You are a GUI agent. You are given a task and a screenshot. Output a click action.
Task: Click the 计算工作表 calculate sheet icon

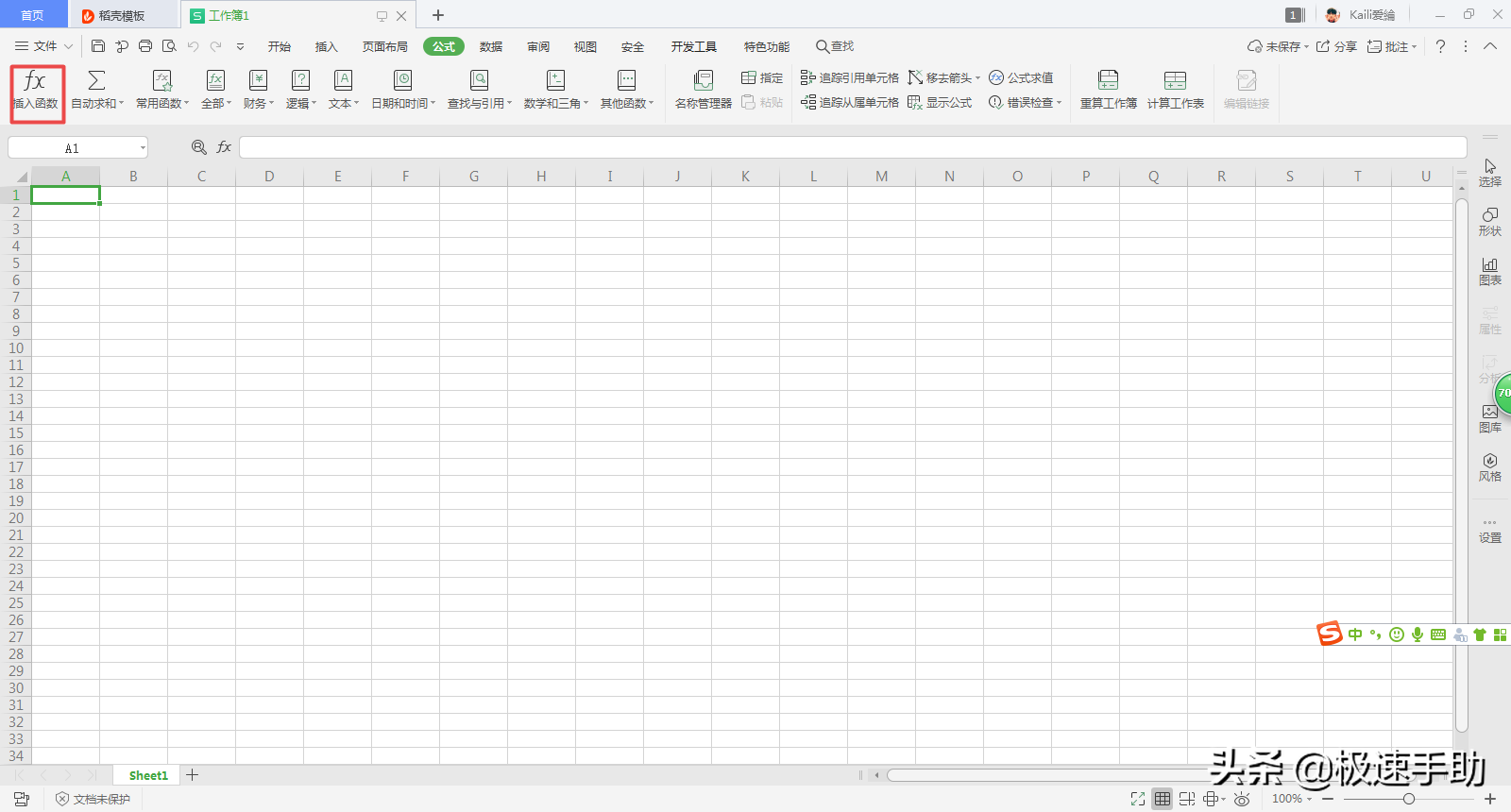tap(1175, 80)
